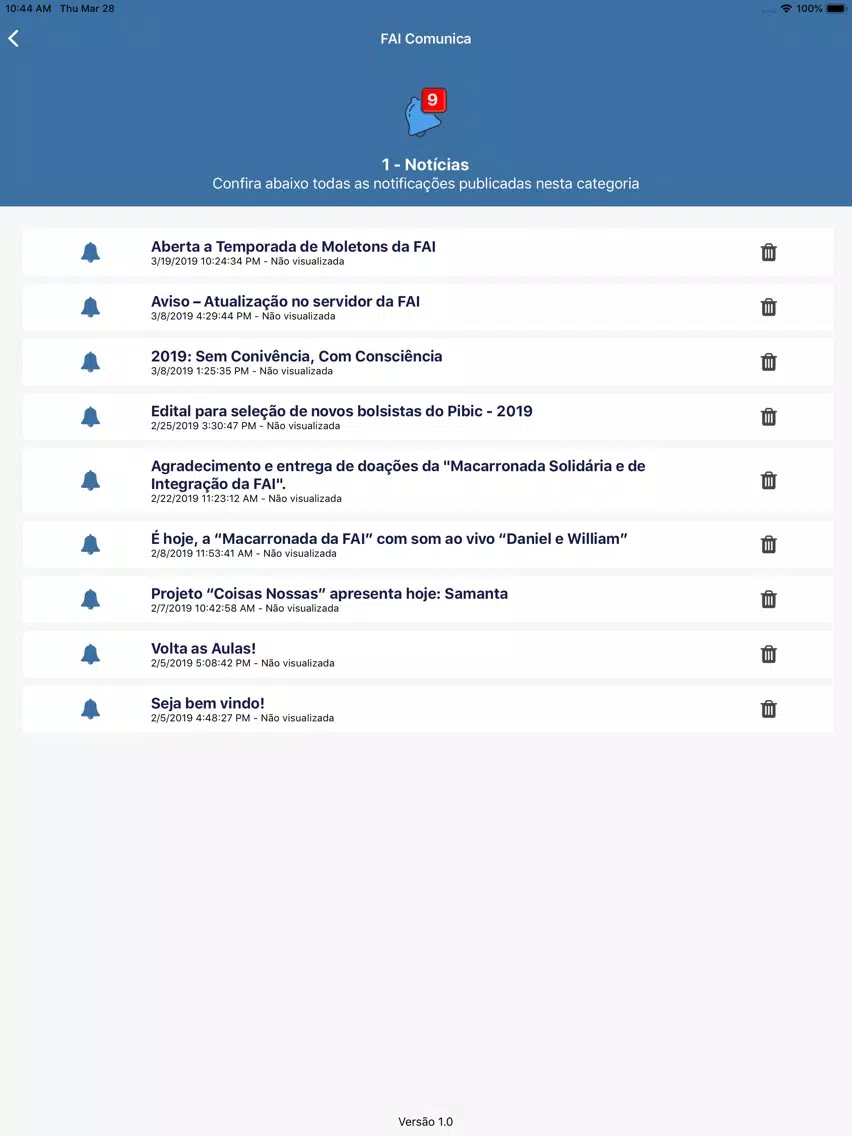Screen dimensions: 852x1136
Task: Click the 'FAI Comunica' header title
Action: tap(425, 39)
